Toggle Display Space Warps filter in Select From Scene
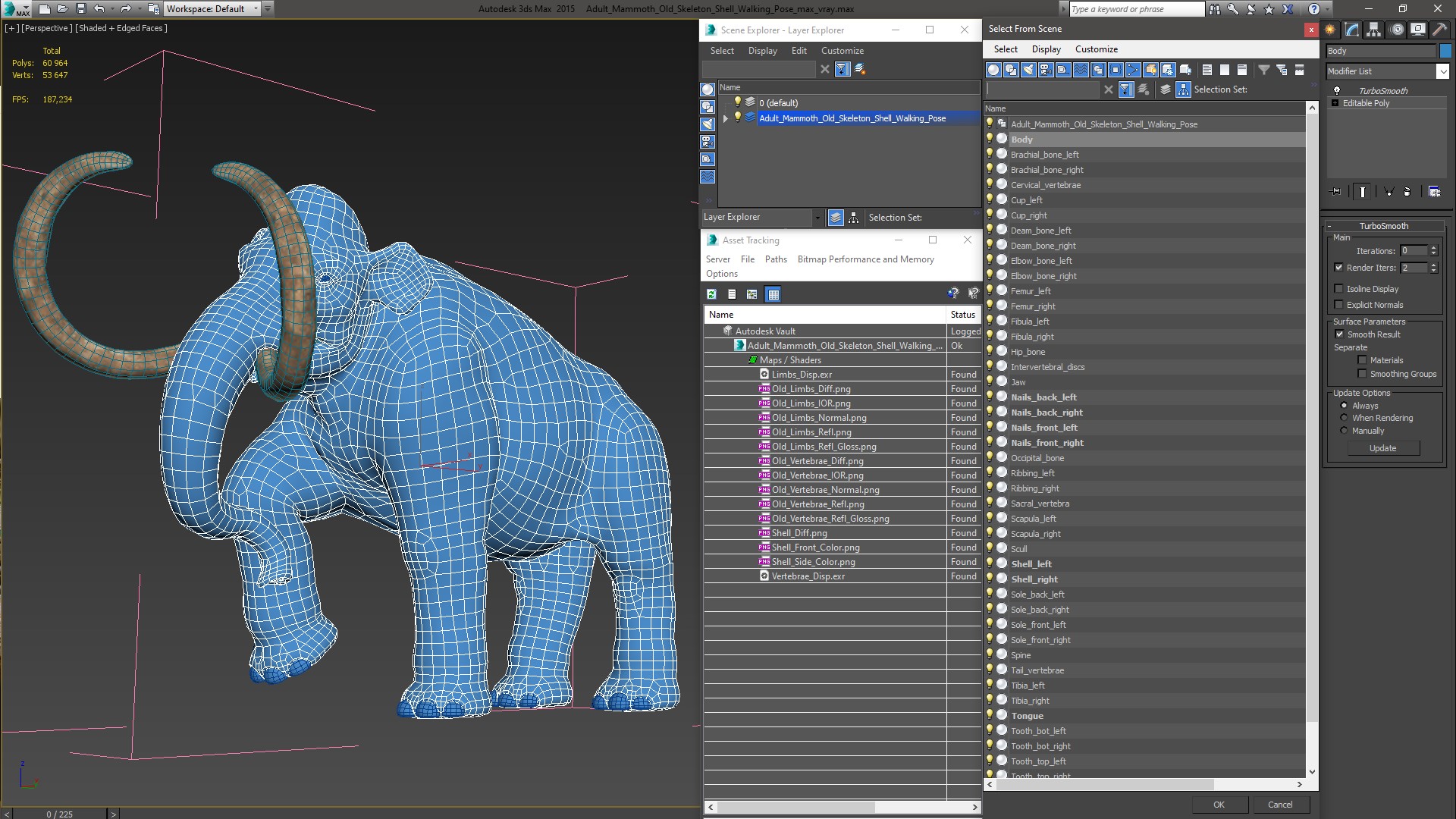 coord(1081,70)
